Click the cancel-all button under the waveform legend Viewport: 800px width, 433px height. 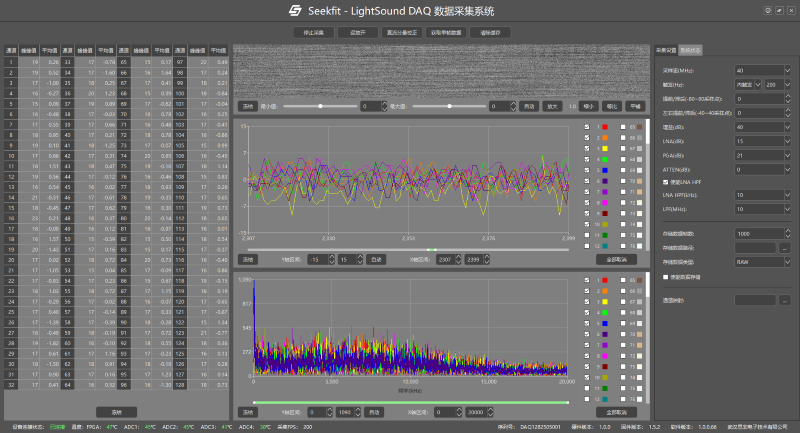tap(616, 260)
